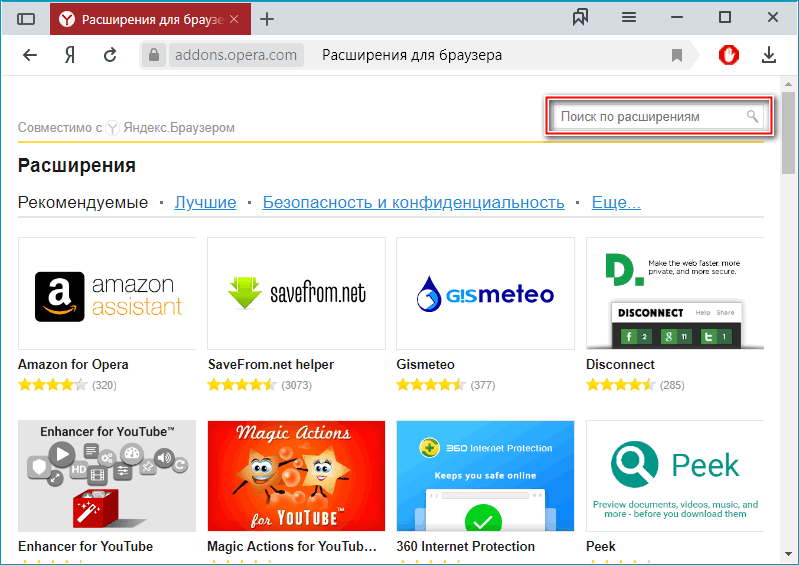Open the bookmarks manager icon

click(580, 18)
